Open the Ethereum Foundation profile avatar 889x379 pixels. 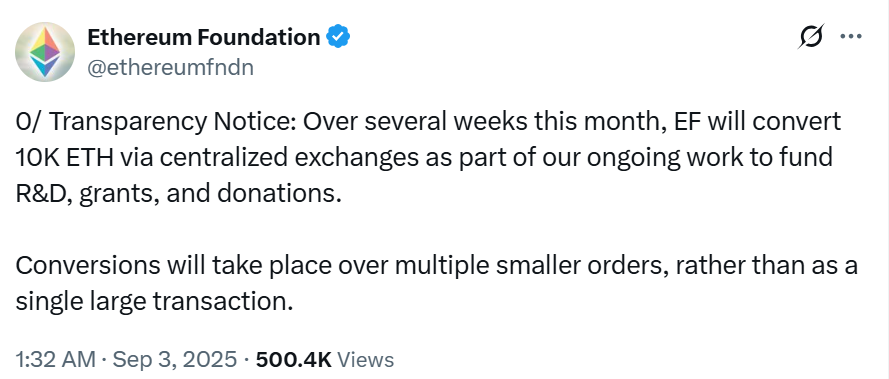[45, 52]
